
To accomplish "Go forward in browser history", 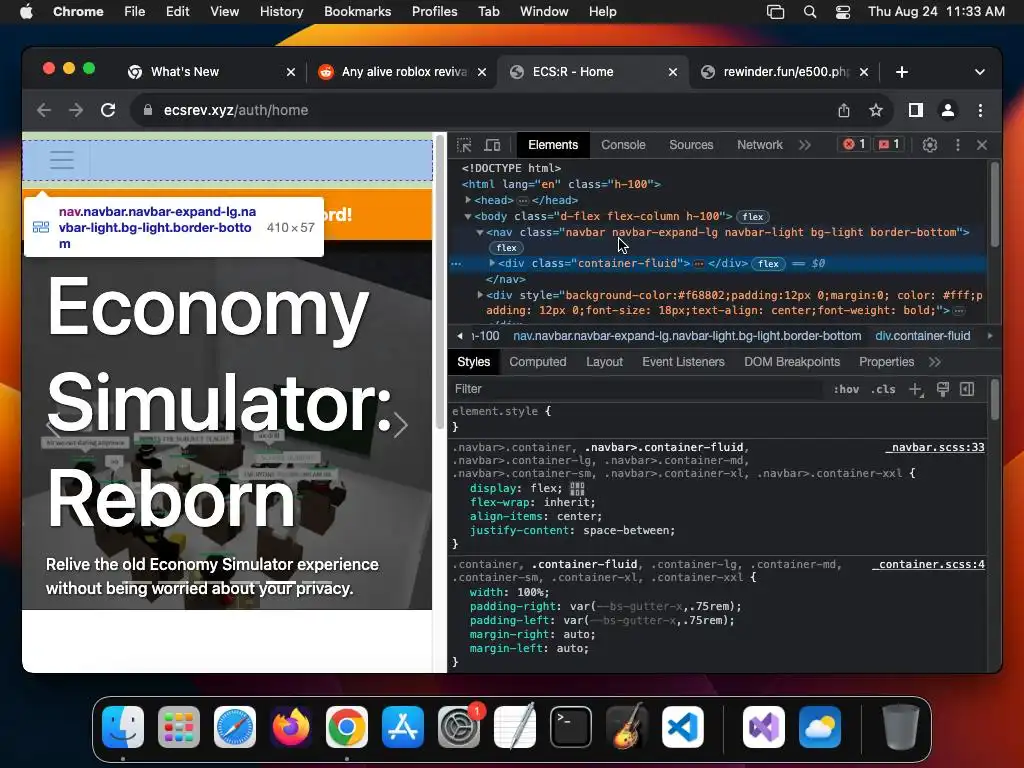I will click(x=76, y=110).
